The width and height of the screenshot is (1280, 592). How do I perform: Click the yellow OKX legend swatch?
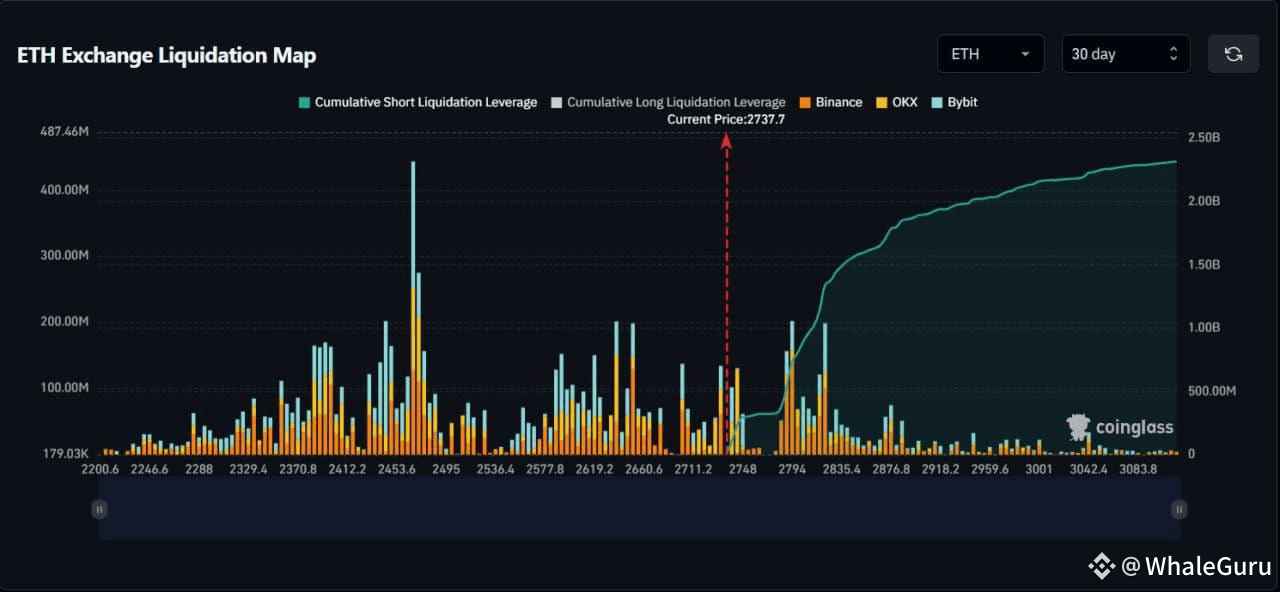pyautogui.click(x=881, y=102)
